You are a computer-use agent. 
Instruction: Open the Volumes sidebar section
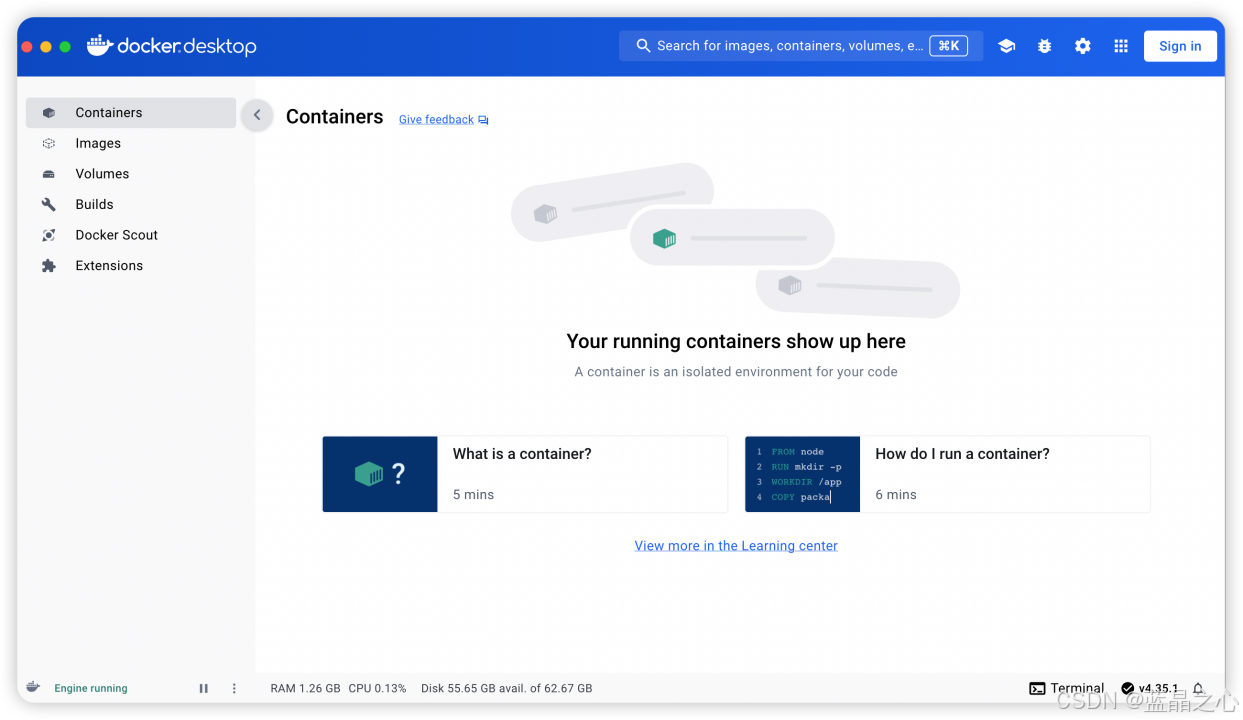pyautogui.click(x=131, y=174)
